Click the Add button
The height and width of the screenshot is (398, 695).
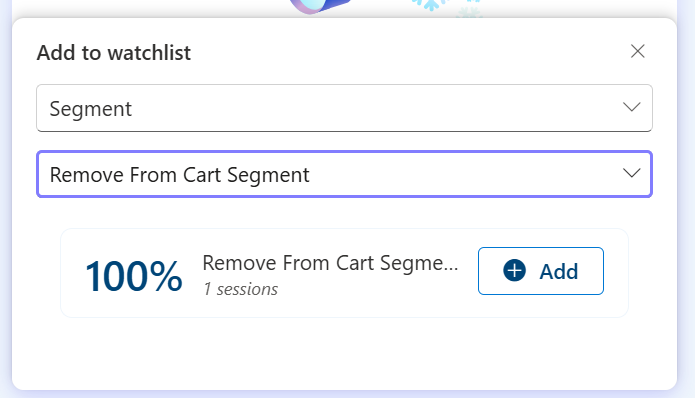tap(541, 271)
